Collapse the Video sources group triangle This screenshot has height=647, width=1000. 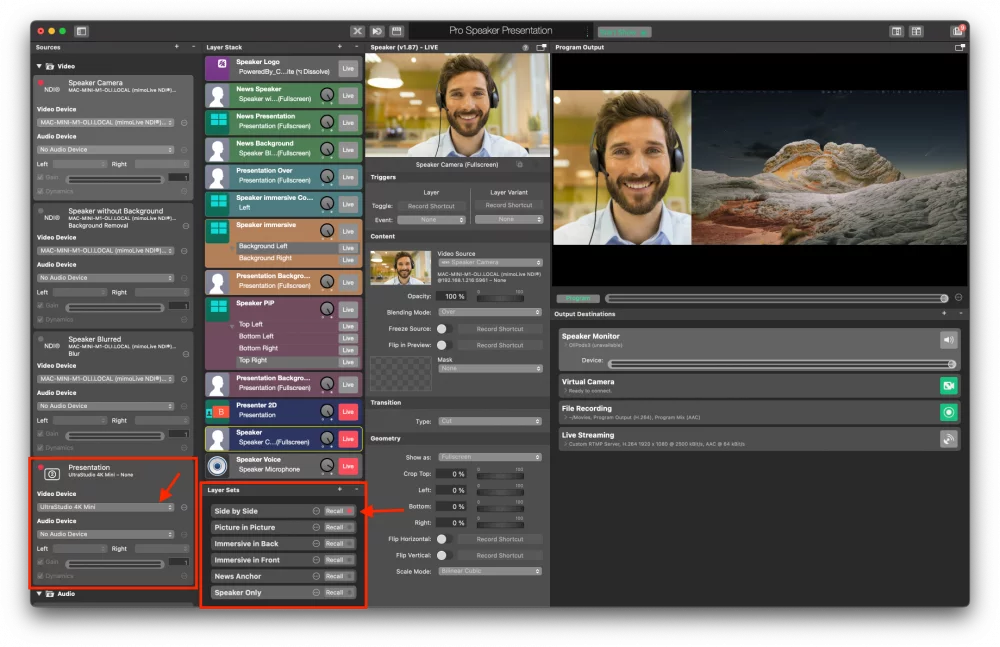point(39,66)
